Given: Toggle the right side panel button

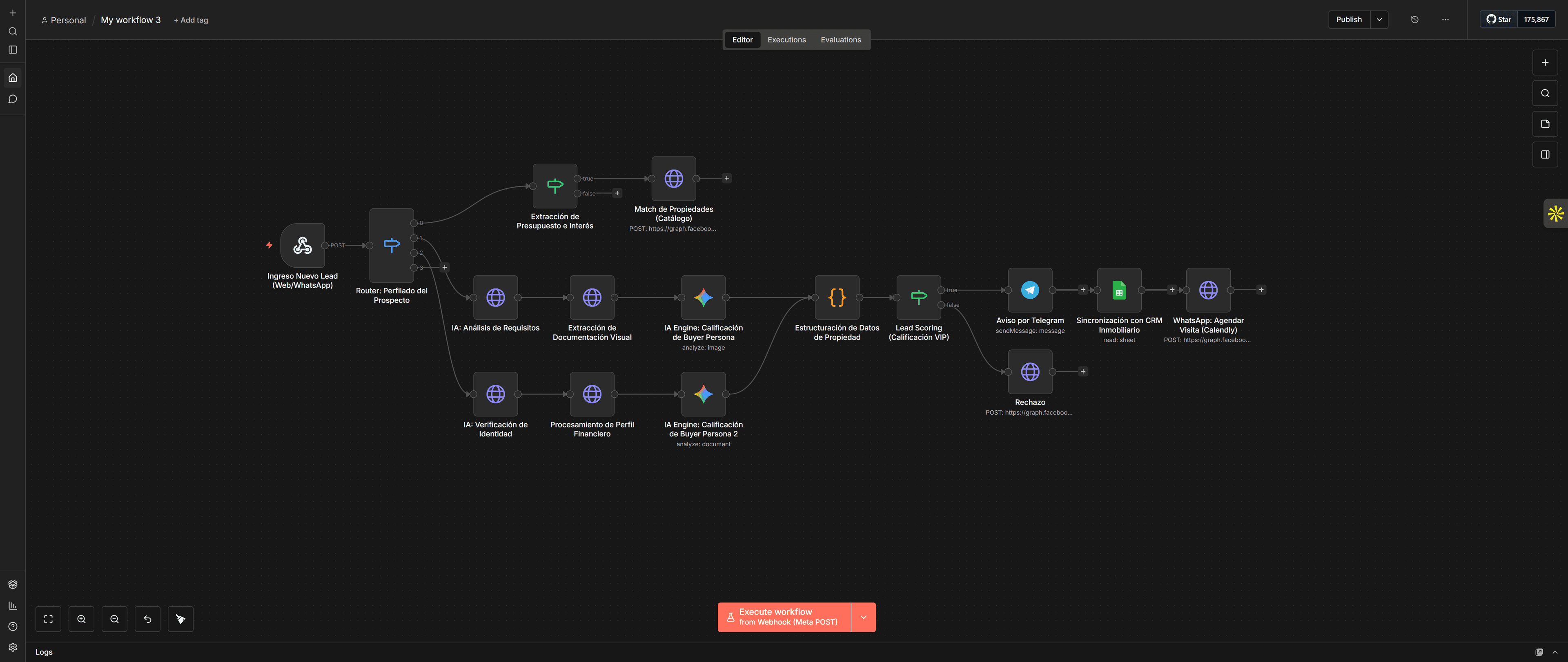Looking at the screenshot, I should (1545, 155).
